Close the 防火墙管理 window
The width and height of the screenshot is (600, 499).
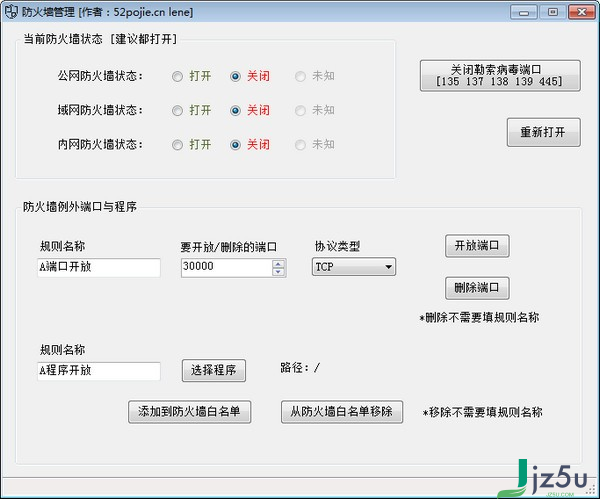[x=582, y=12]
